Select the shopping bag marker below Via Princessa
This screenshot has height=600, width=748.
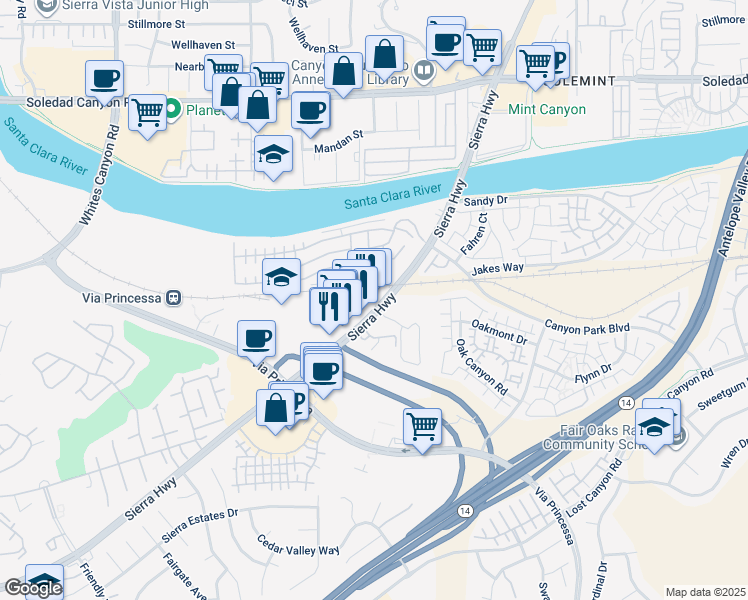coord(276,409)
